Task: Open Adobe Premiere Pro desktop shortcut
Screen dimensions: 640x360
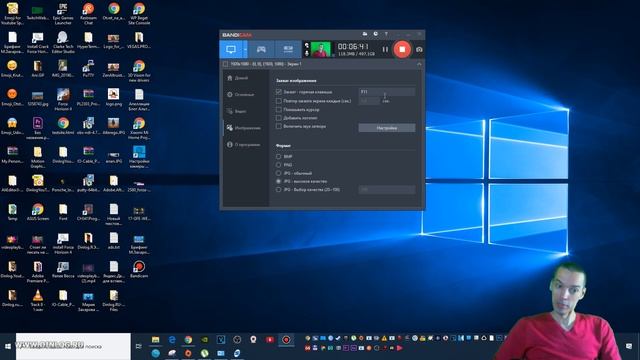Action: (38, 272)
